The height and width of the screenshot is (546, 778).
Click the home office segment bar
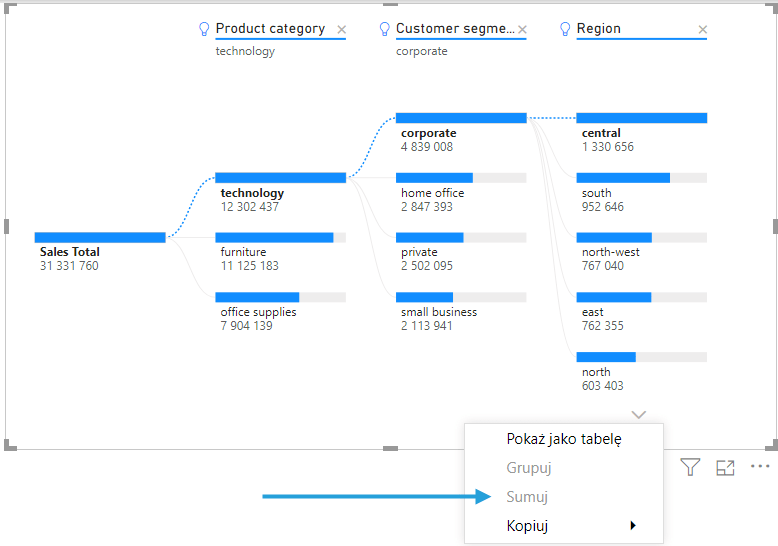coord(460,178)
